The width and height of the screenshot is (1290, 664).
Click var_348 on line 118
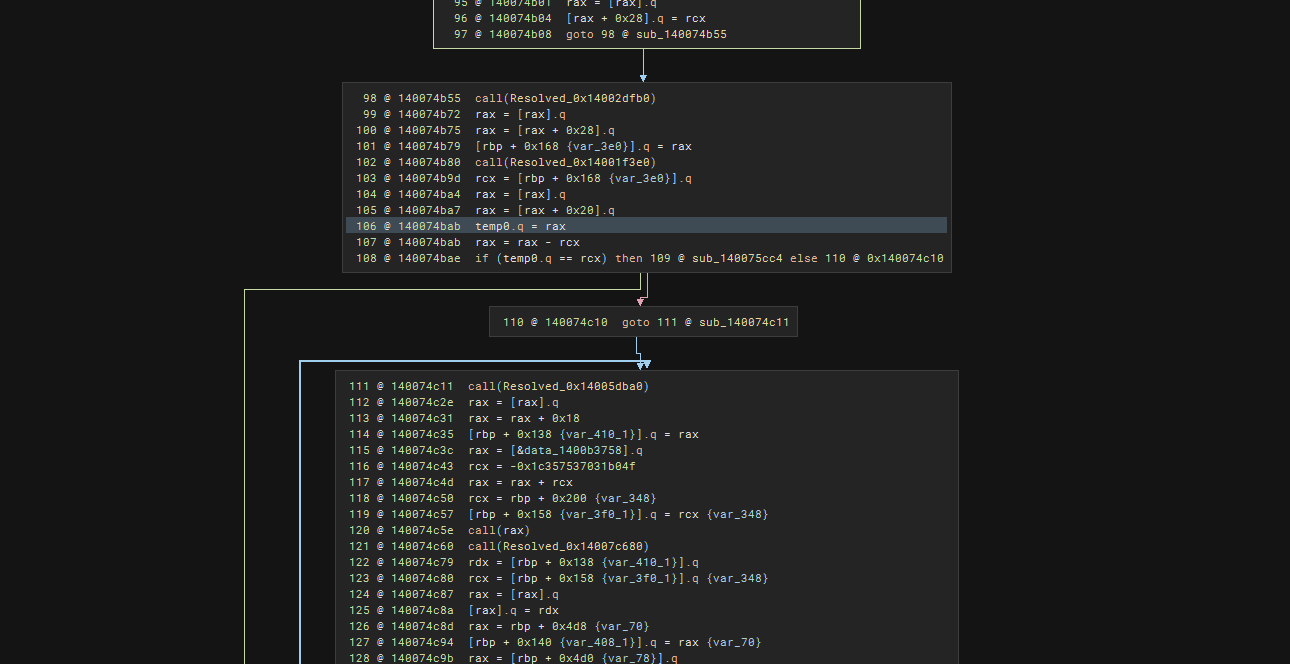(628, 498)
